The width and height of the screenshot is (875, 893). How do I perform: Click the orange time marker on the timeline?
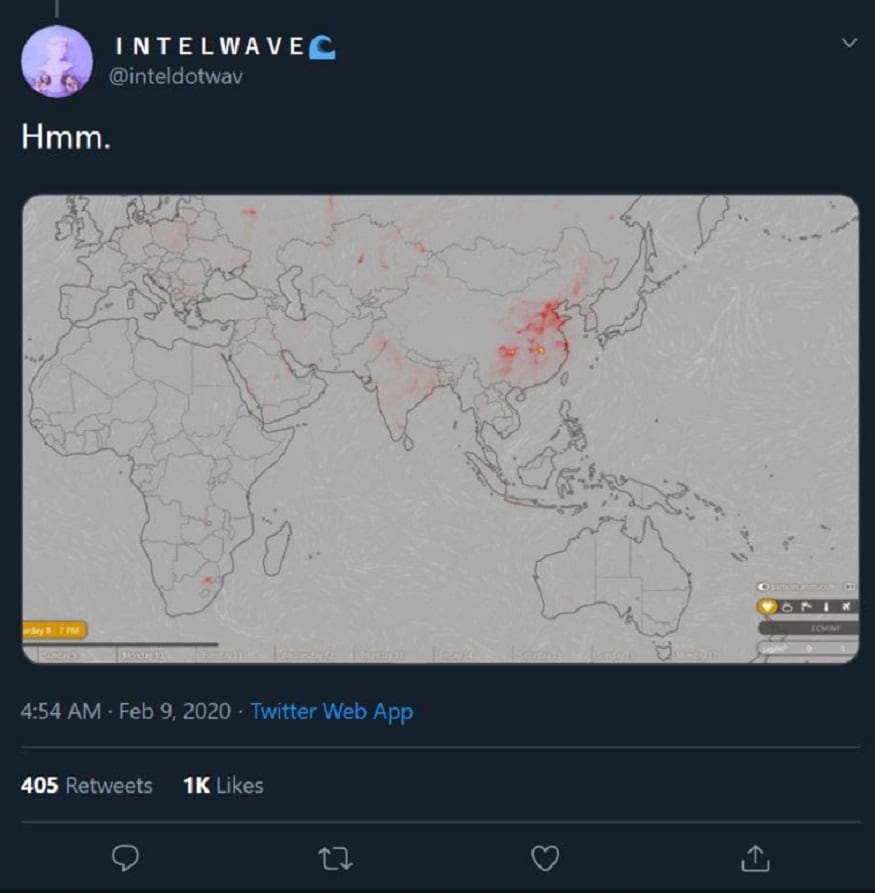[x=55, y=630]
